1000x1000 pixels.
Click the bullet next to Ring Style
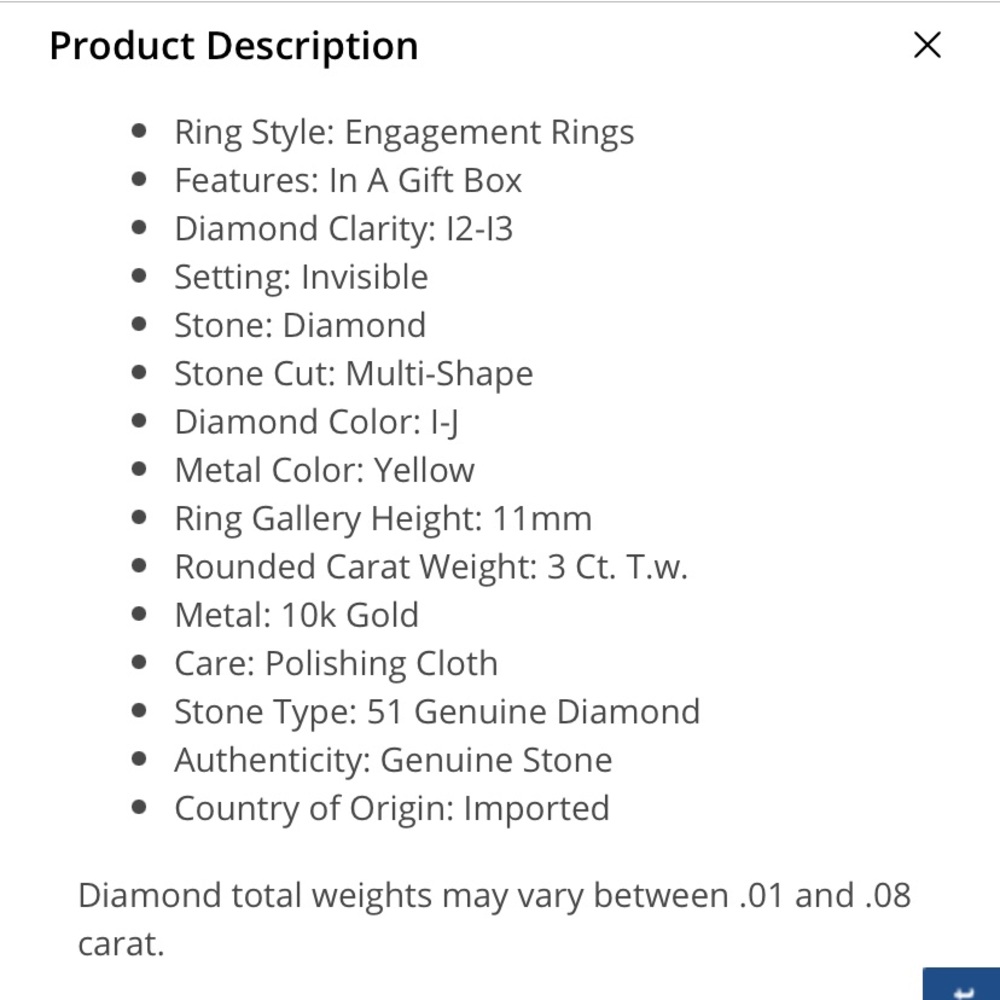click(138, 129)
